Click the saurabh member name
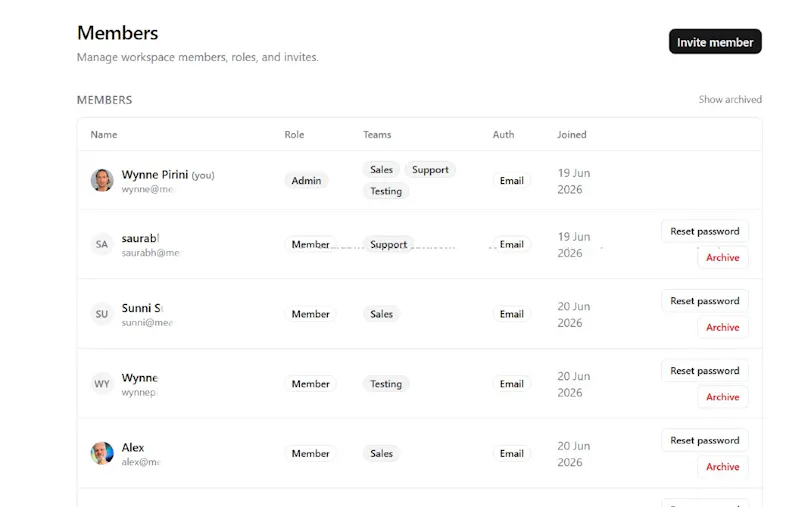Viewport: 800px width, 507px height. [x=140, y=238]
